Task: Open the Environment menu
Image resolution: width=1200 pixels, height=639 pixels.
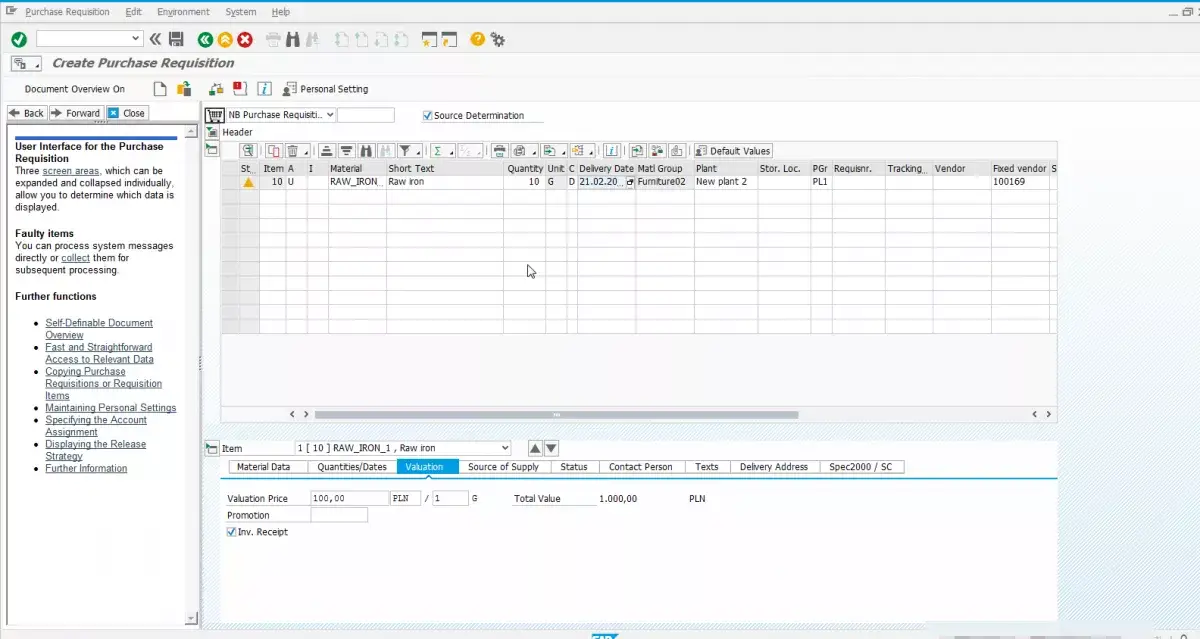Action: [183, 11]
